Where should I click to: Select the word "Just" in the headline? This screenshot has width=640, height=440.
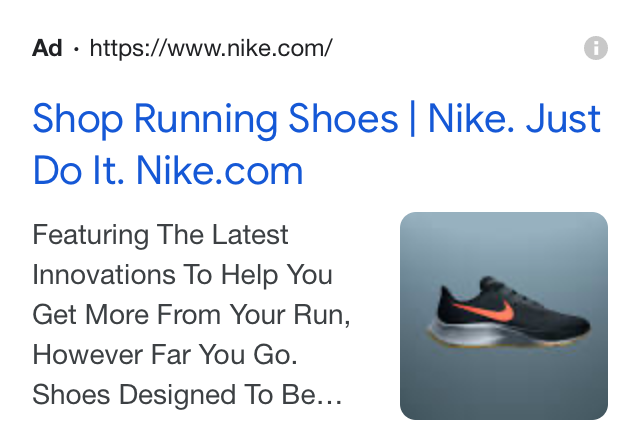pos(563,119)
